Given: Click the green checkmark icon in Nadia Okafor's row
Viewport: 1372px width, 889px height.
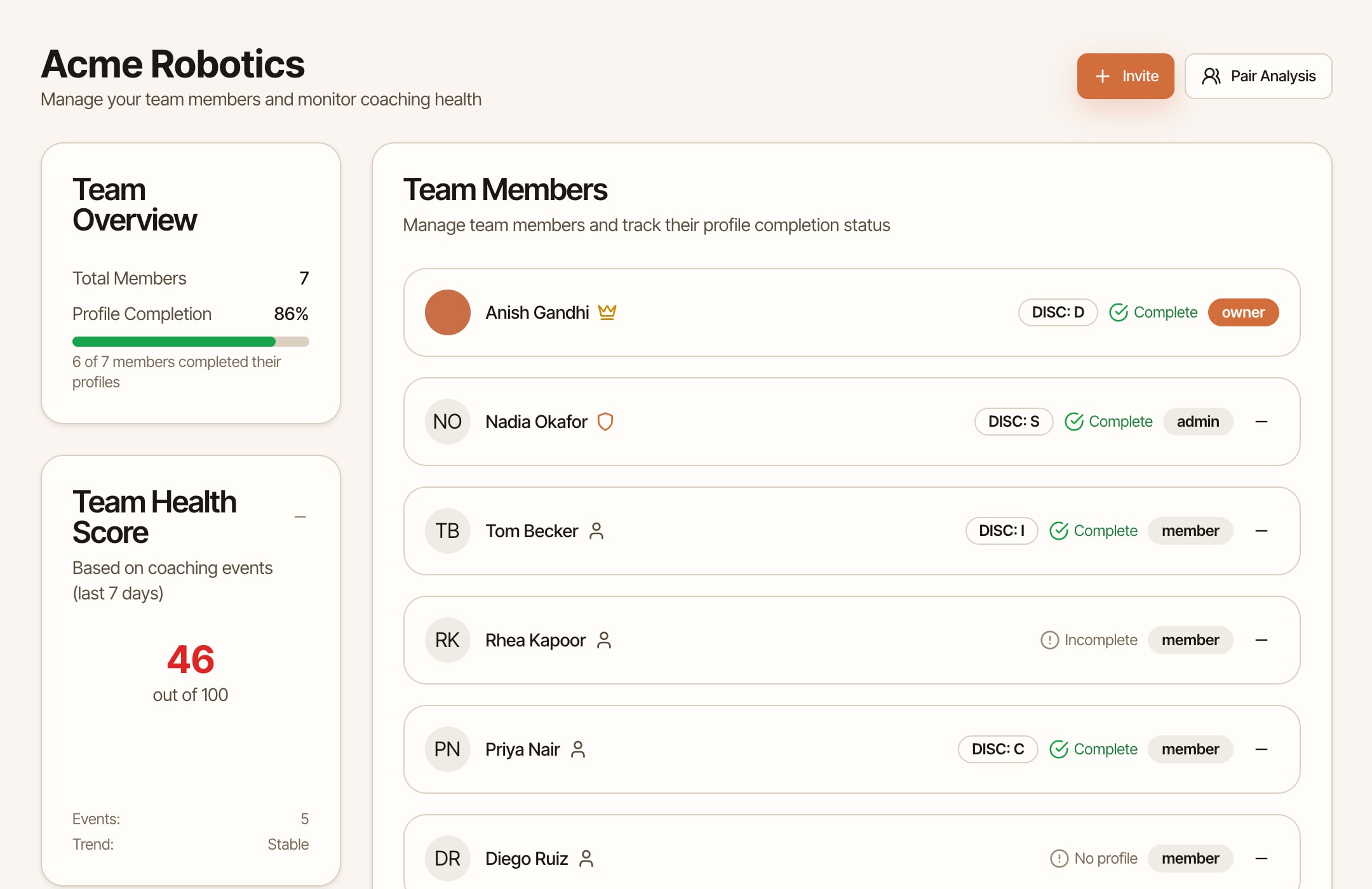Looking at the screenshot, I should [x=1074, y=422].
